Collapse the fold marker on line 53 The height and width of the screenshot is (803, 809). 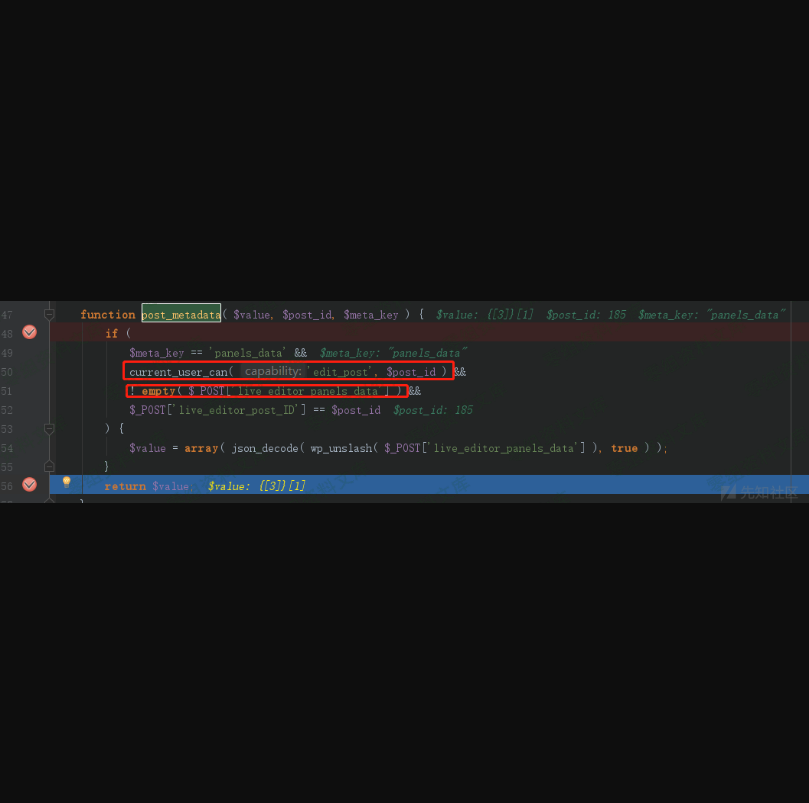click(49, 429)
